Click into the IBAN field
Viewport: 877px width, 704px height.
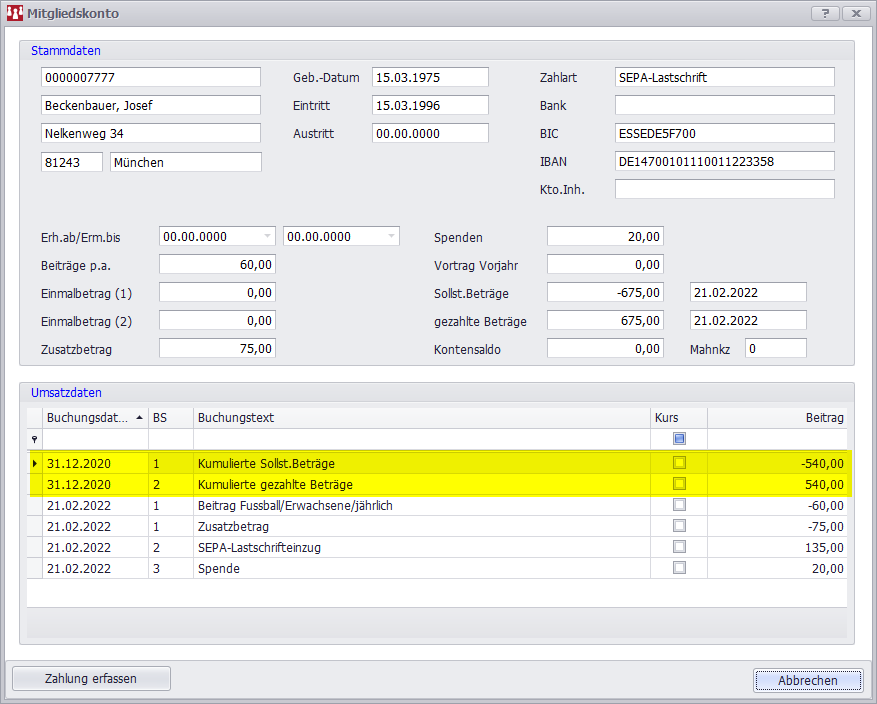724,161
